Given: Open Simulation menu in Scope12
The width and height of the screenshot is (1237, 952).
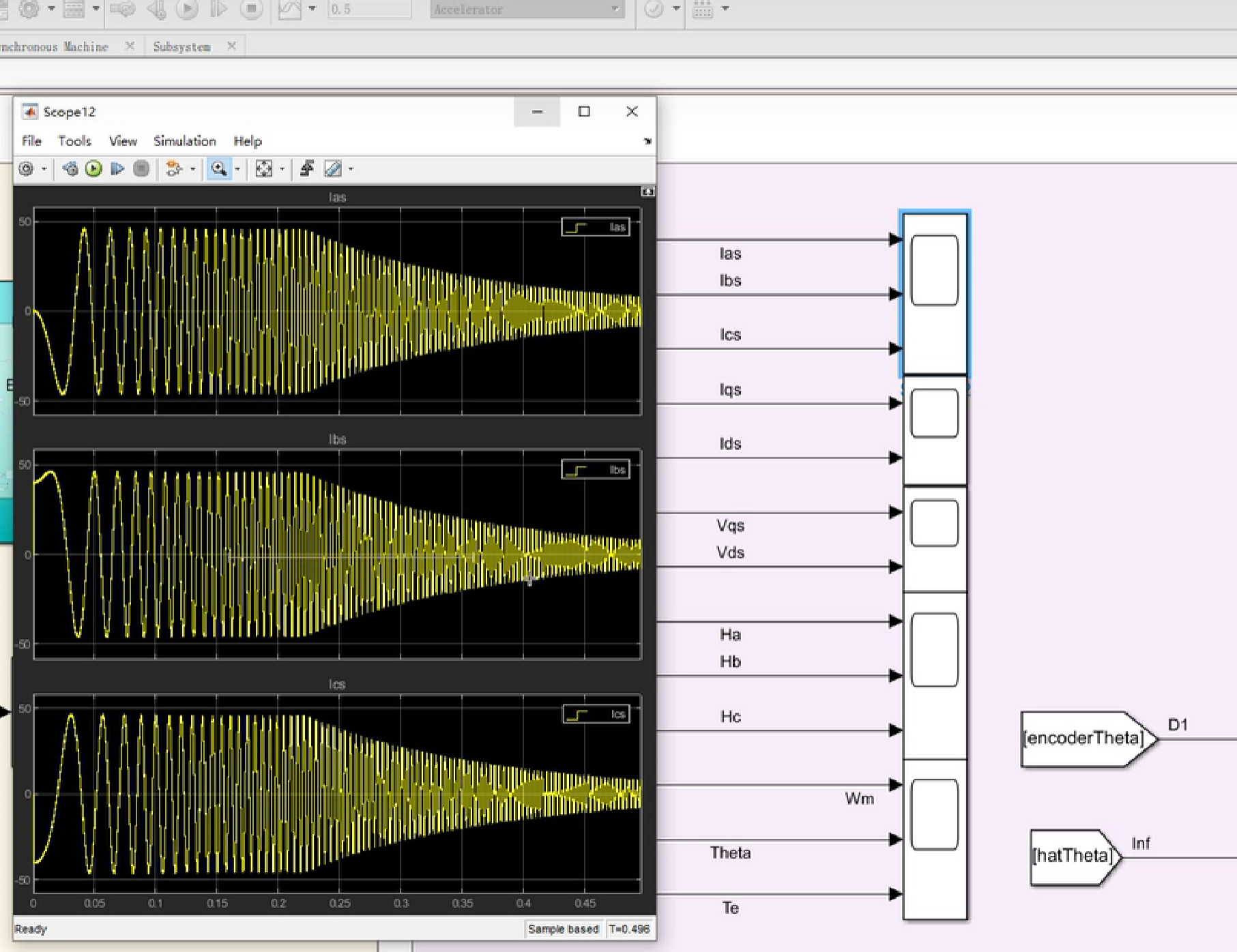Looking at the screenshot, I should pyautogui.click(x=185, y=141).
